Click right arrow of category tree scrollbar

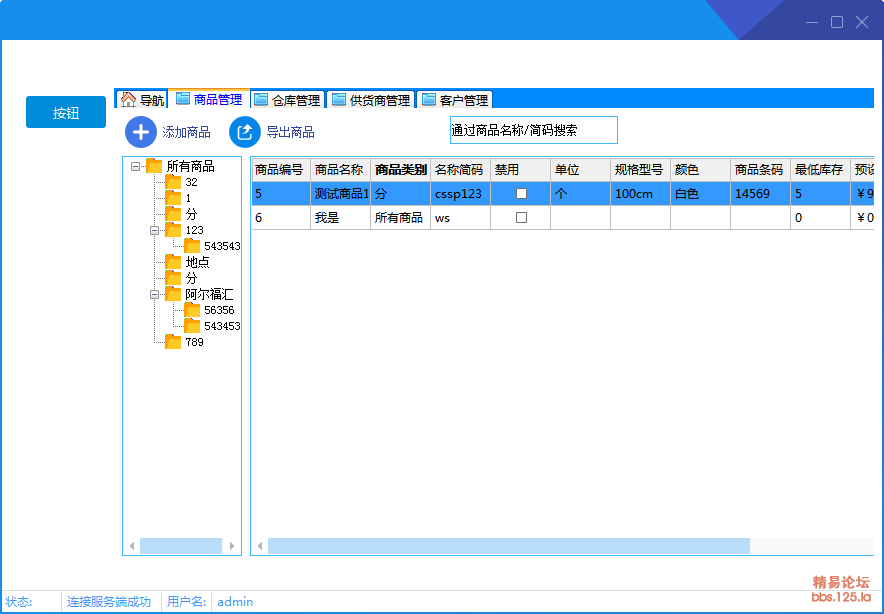coord(232,546)
